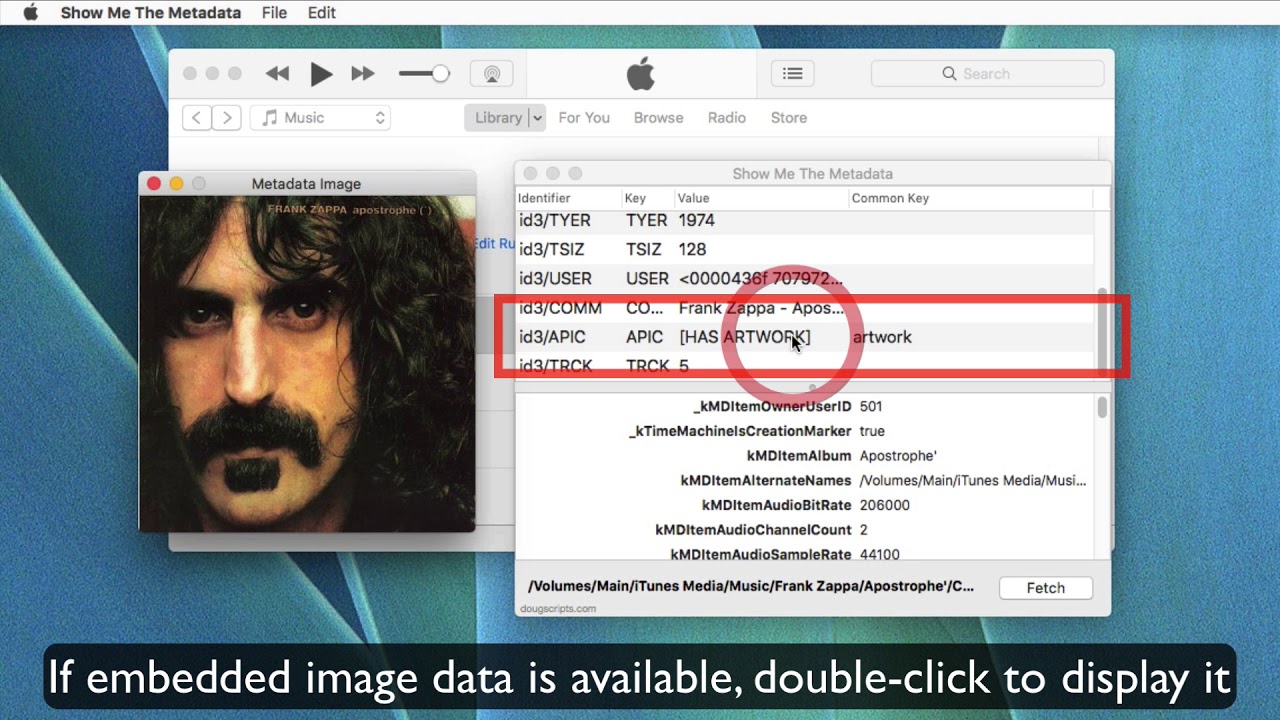The image size is (1280, 720).
Task: Click the file path at window bottom
Action: coord(751,587)
